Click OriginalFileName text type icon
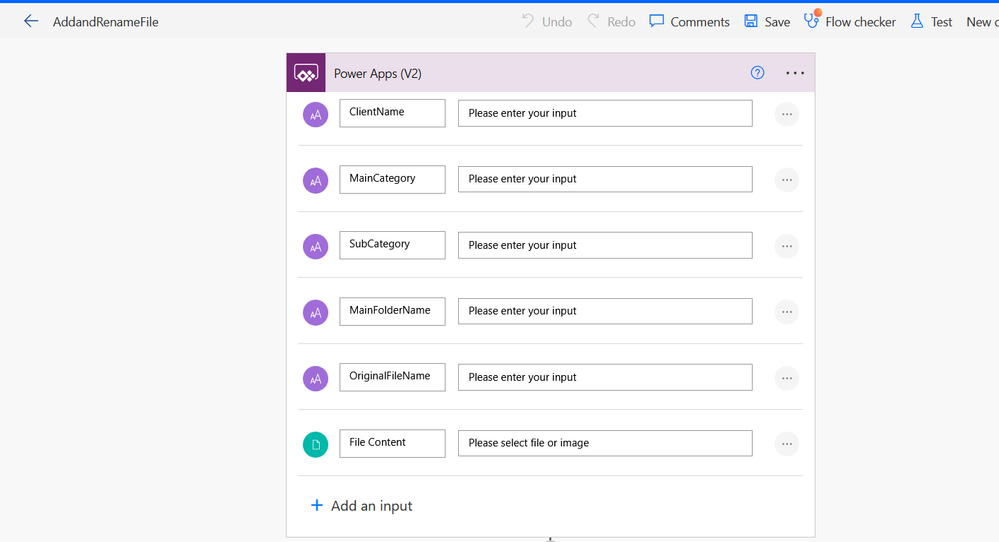 coord(315,378)
